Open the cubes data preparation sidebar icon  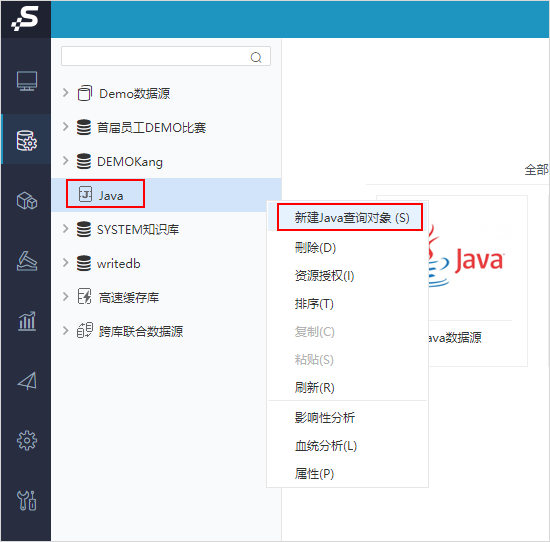[27, 201]
